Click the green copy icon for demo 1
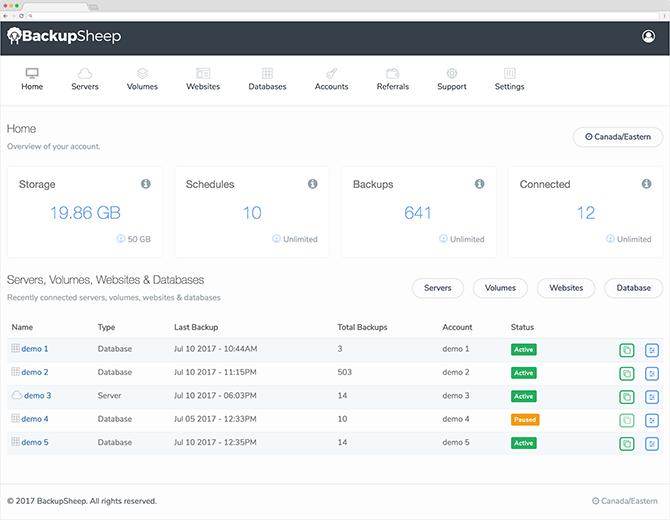The height and width of the screenshot is (520, 670). [627, 350]
